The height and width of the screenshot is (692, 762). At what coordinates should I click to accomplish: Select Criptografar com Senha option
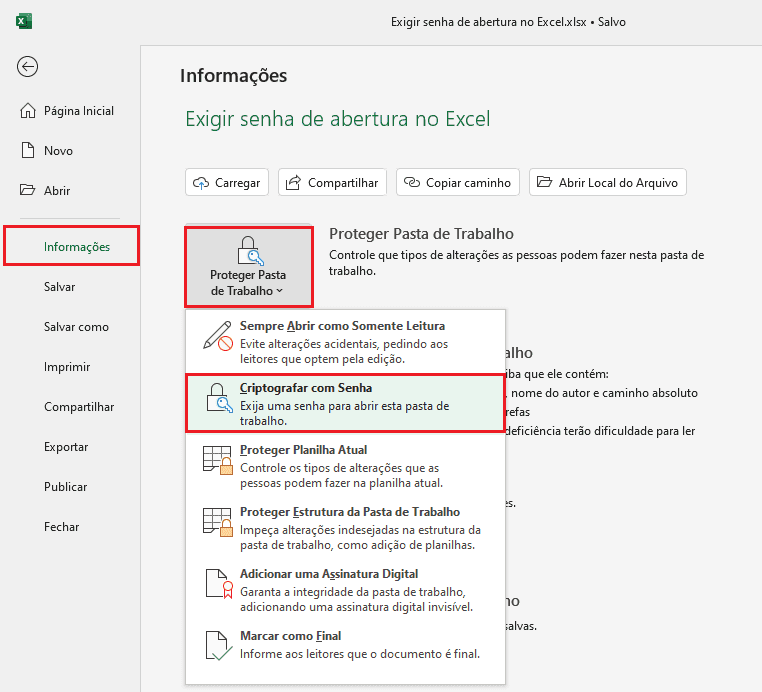(346, 403)
